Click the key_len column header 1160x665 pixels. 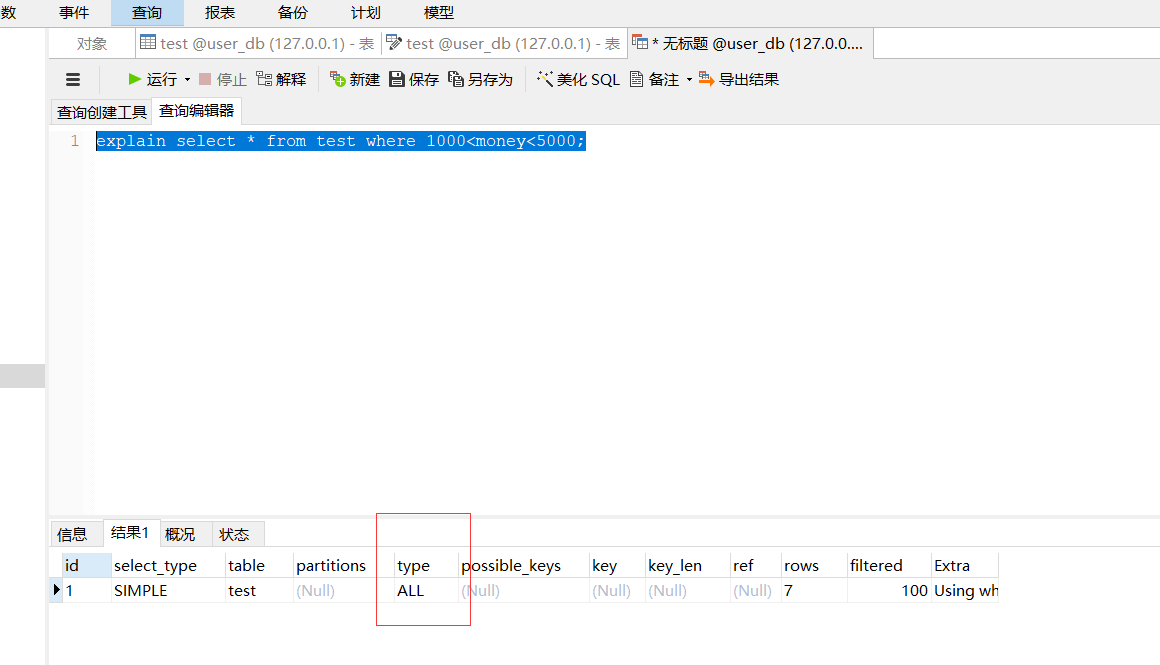687,565
